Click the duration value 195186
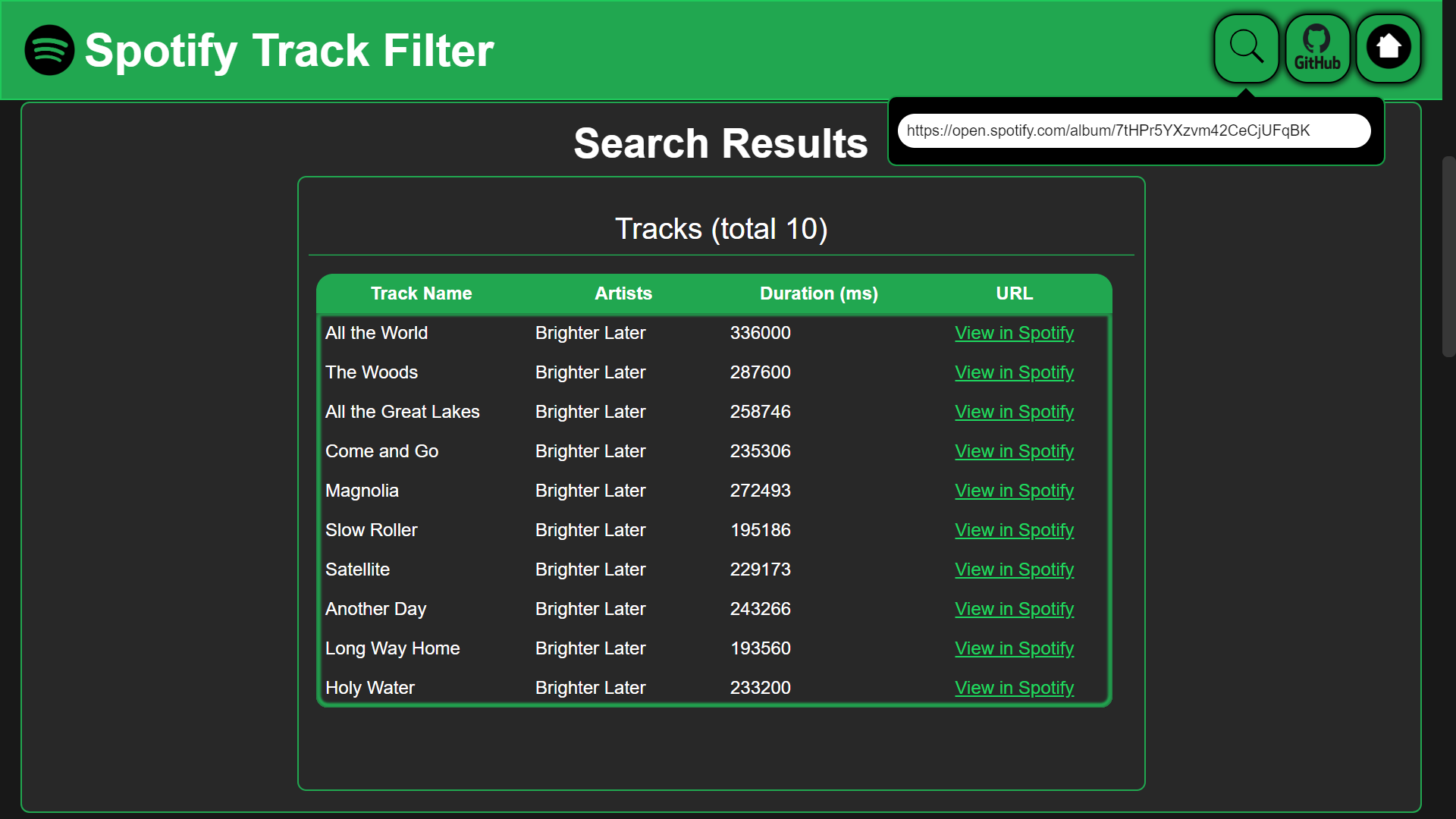Image resolution: width=1456 pixels, height=819 pixels. pyautogui.click(x=760, y=530)
